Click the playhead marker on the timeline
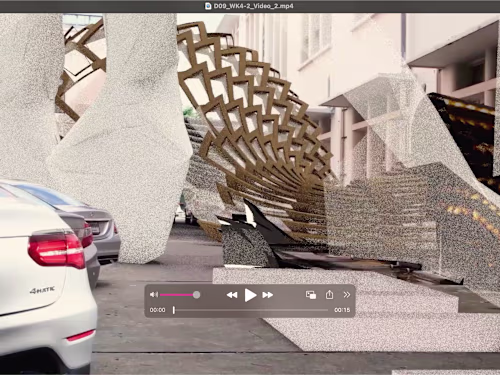This screenshot has height=375, width=500. [174, 310]
